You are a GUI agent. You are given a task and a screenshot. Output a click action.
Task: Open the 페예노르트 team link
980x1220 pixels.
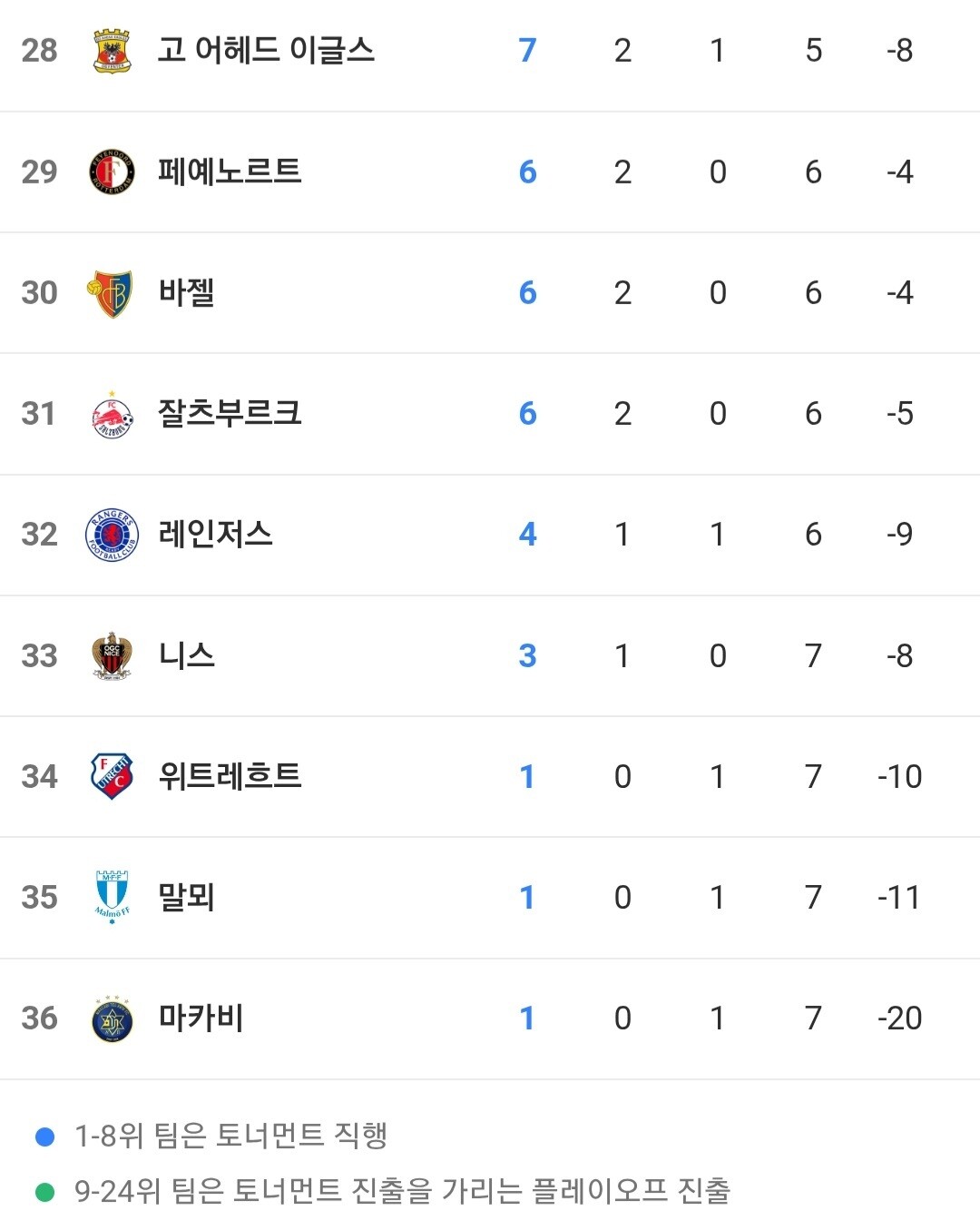(230, 172)
